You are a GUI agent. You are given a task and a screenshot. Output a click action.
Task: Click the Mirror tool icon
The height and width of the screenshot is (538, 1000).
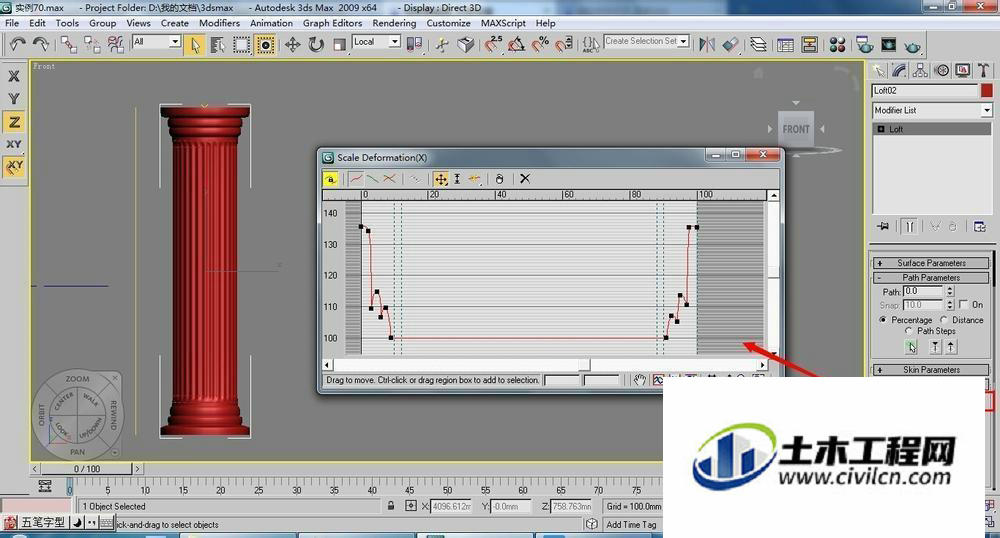click(707, 44)
